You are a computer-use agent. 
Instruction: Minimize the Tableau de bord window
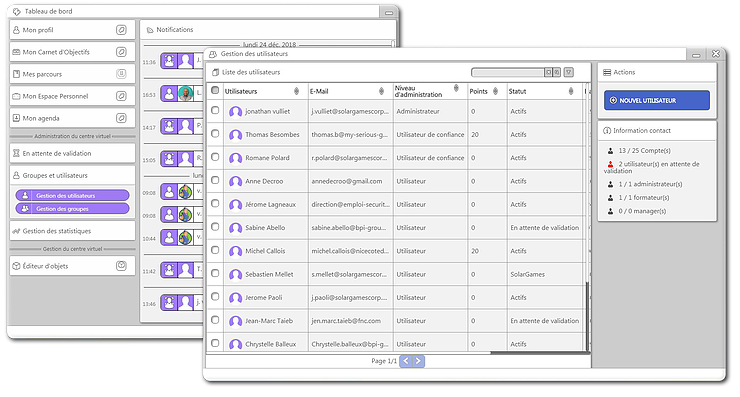pos(389,13)
